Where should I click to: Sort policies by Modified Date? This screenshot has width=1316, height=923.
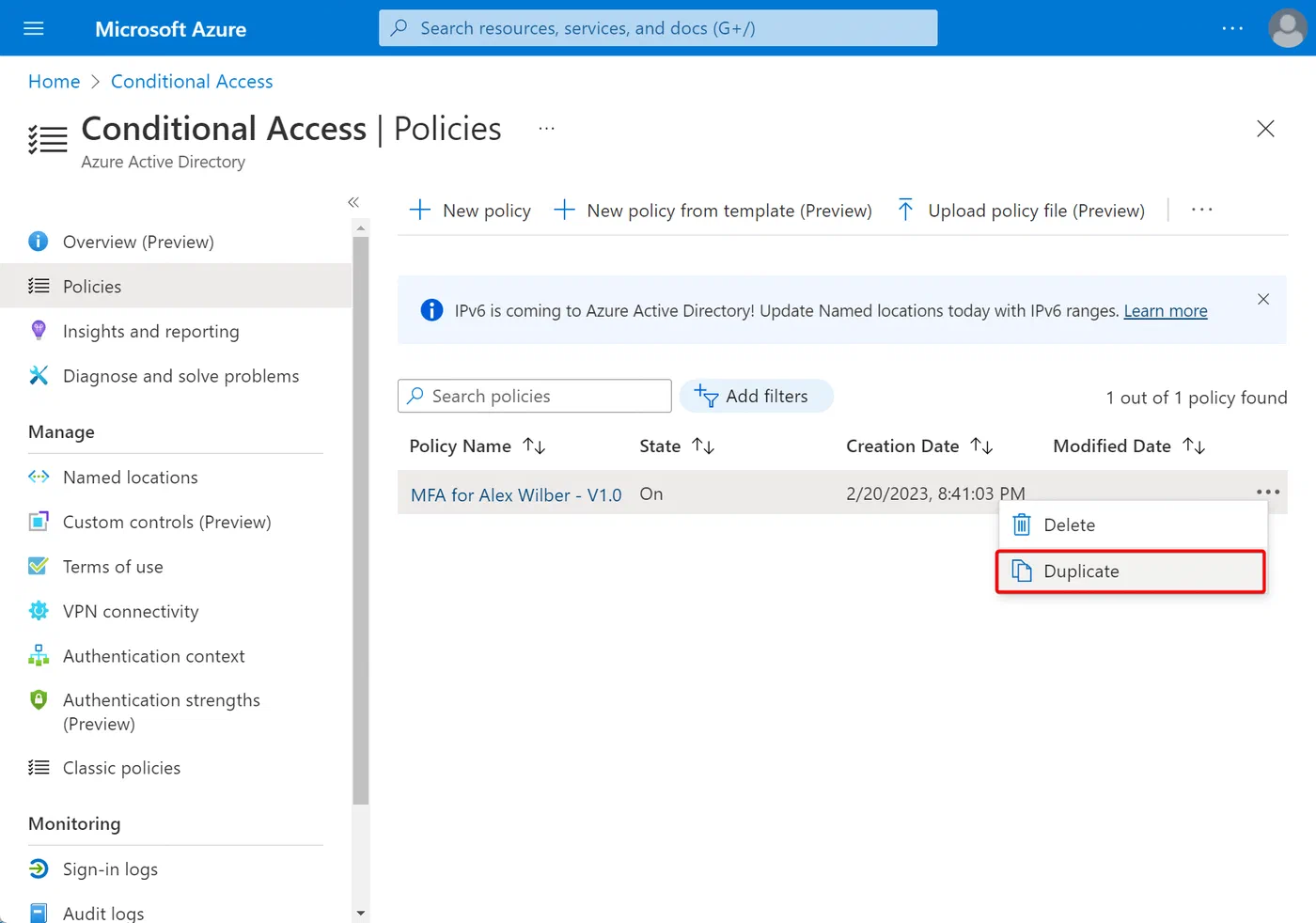pos(1195,446)
